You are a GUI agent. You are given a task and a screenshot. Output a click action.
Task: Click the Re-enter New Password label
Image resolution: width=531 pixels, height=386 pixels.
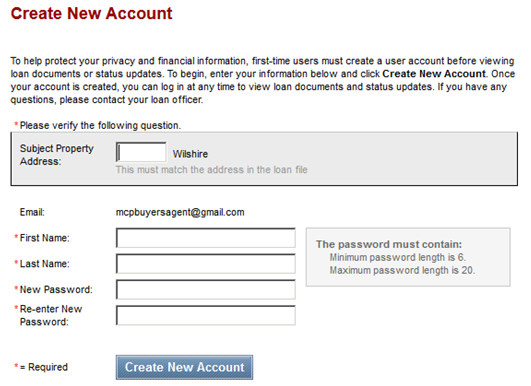[51, 315]
